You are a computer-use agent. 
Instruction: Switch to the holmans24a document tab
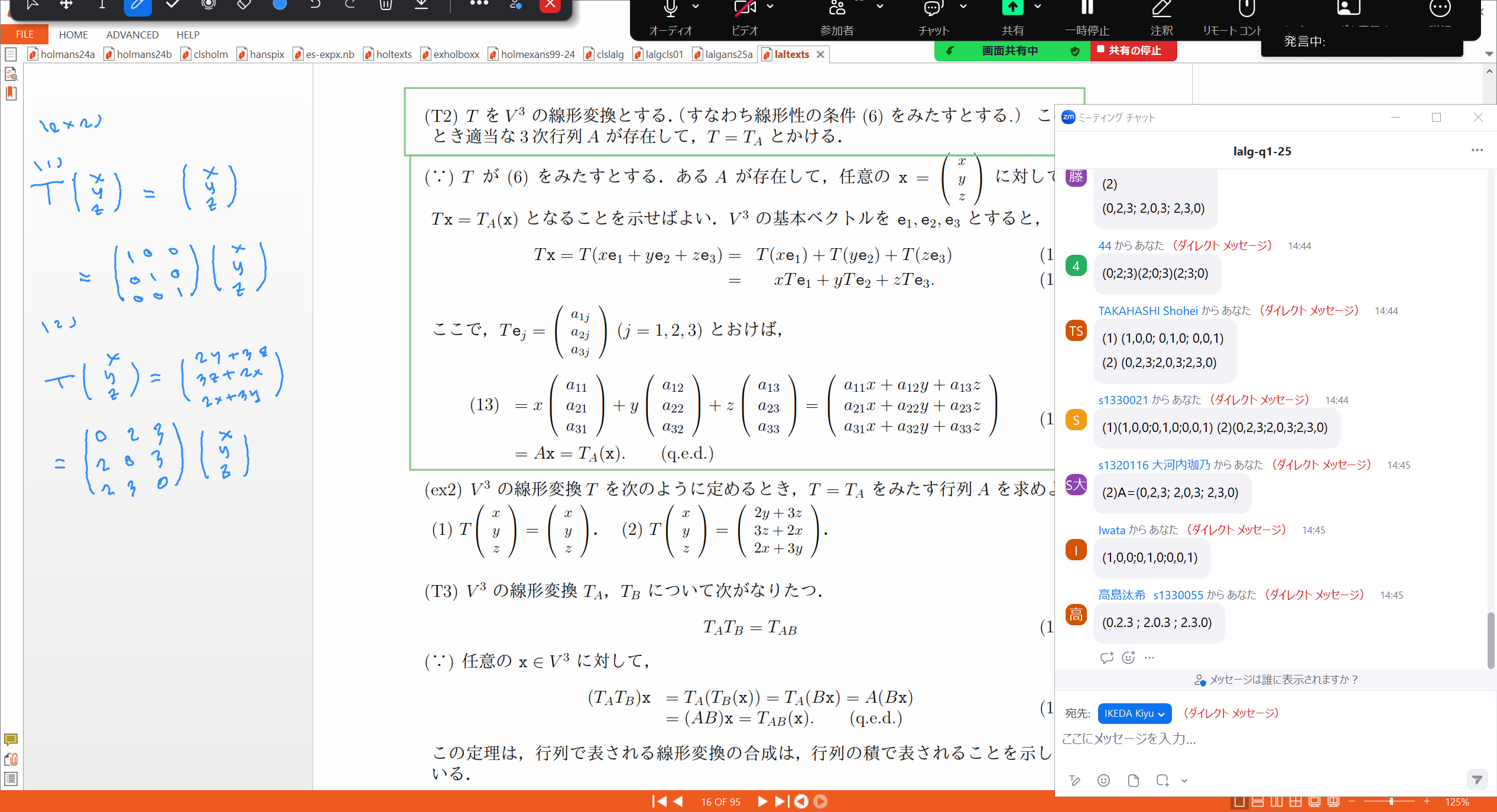61,54
